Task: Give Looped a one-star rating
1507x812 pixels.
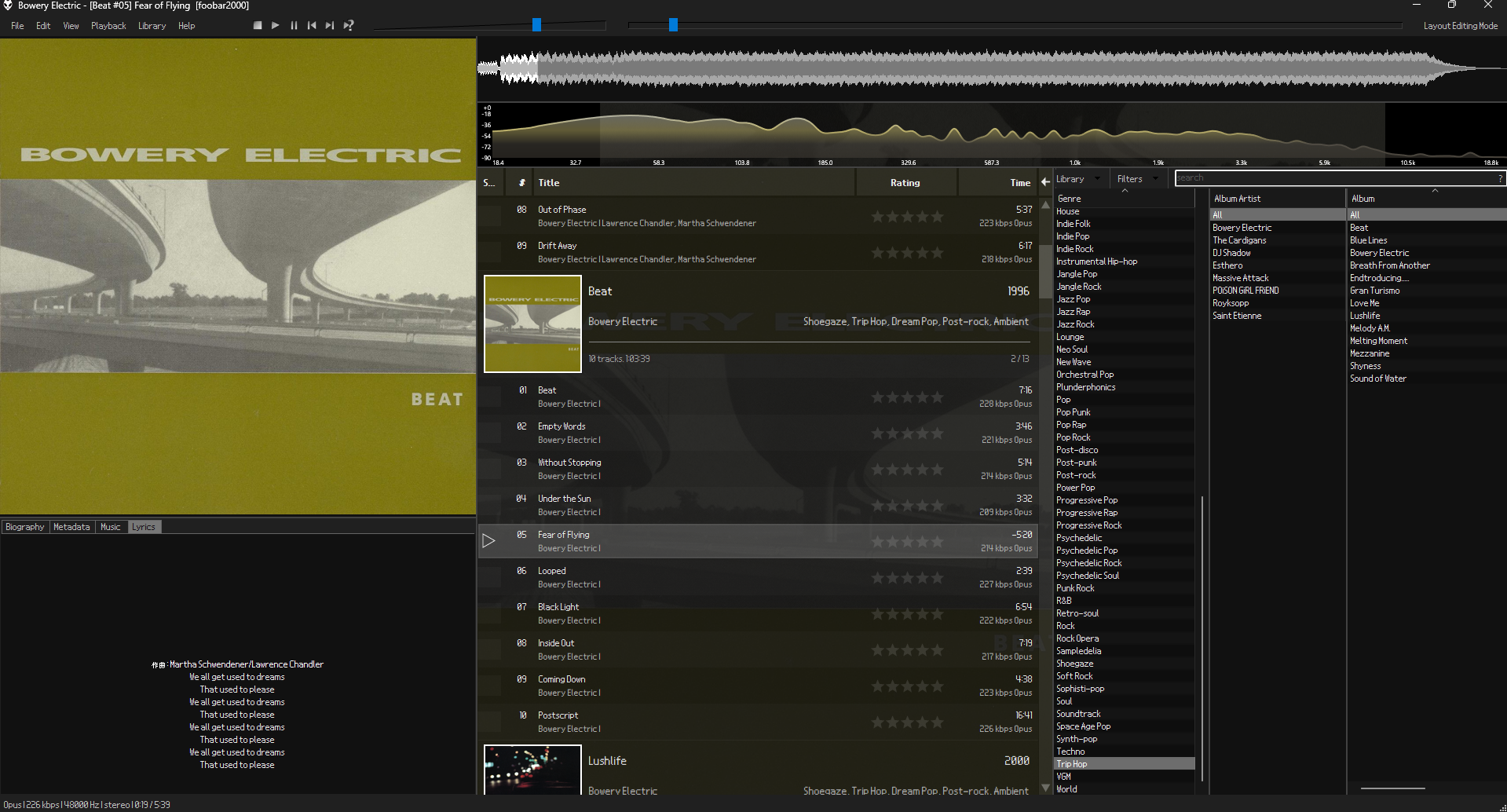Action: [x=877, y=577]
